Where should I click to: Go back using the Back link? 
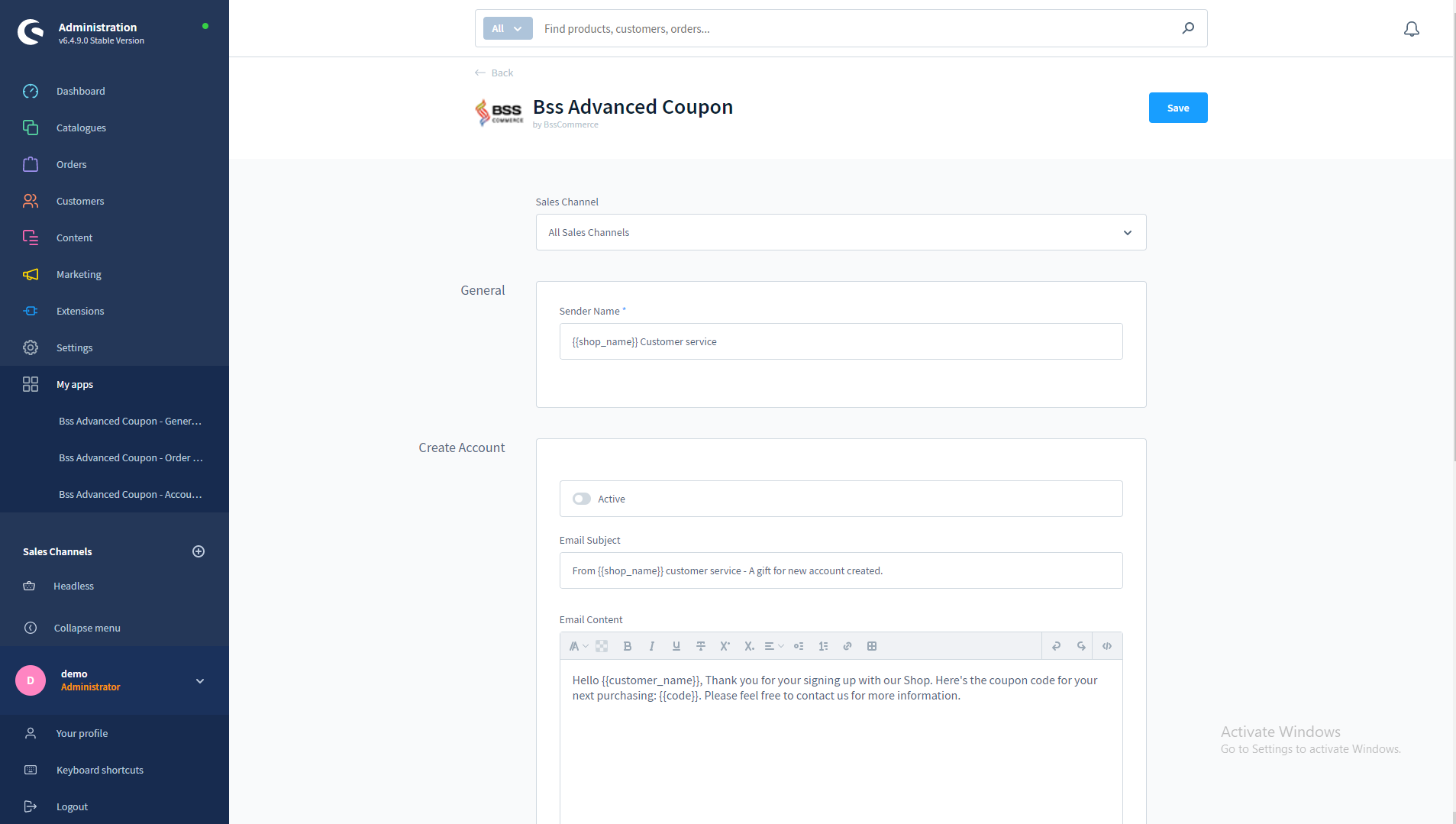494,73
